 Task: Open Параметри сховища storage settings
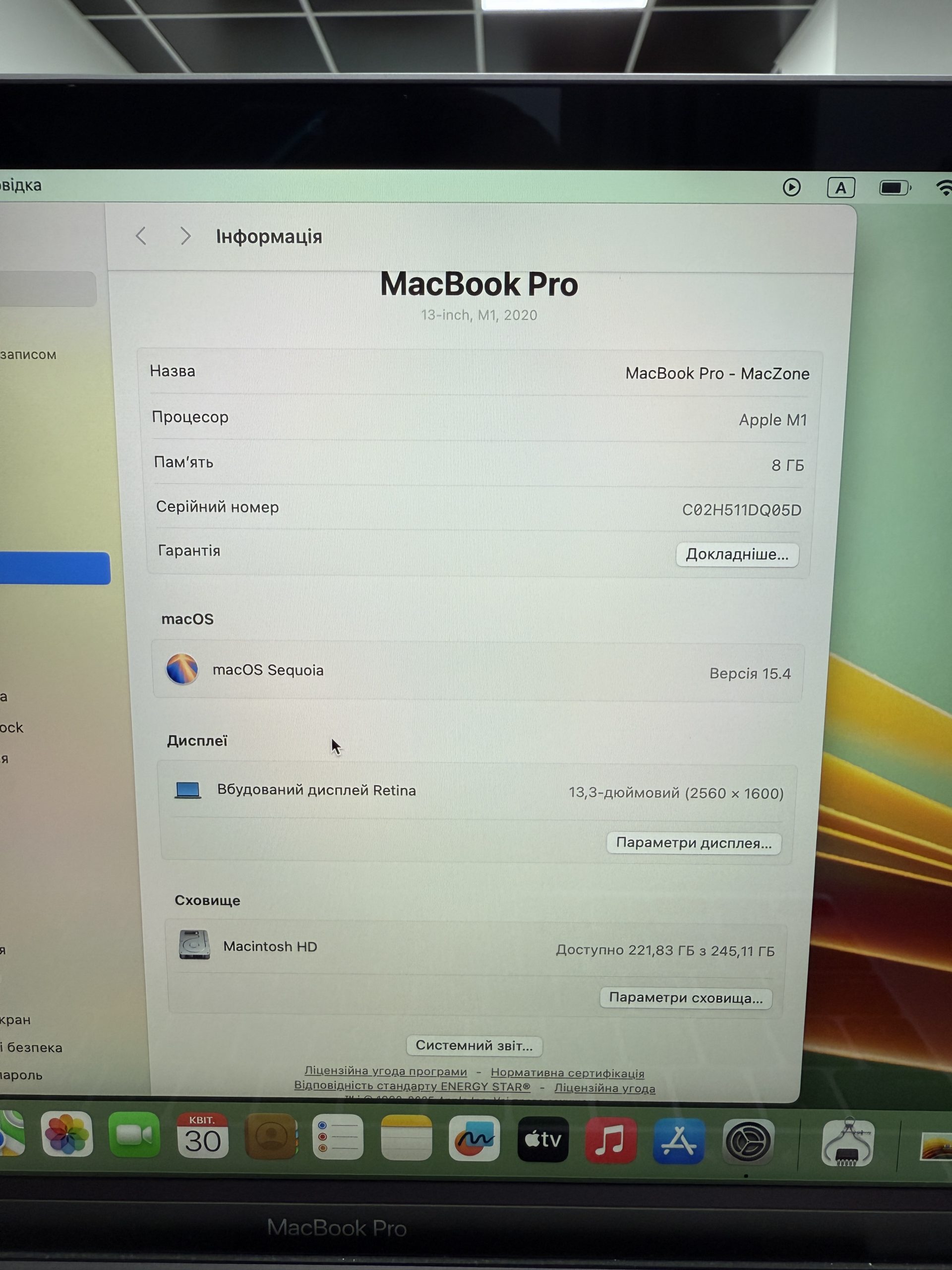click(686, 998)
